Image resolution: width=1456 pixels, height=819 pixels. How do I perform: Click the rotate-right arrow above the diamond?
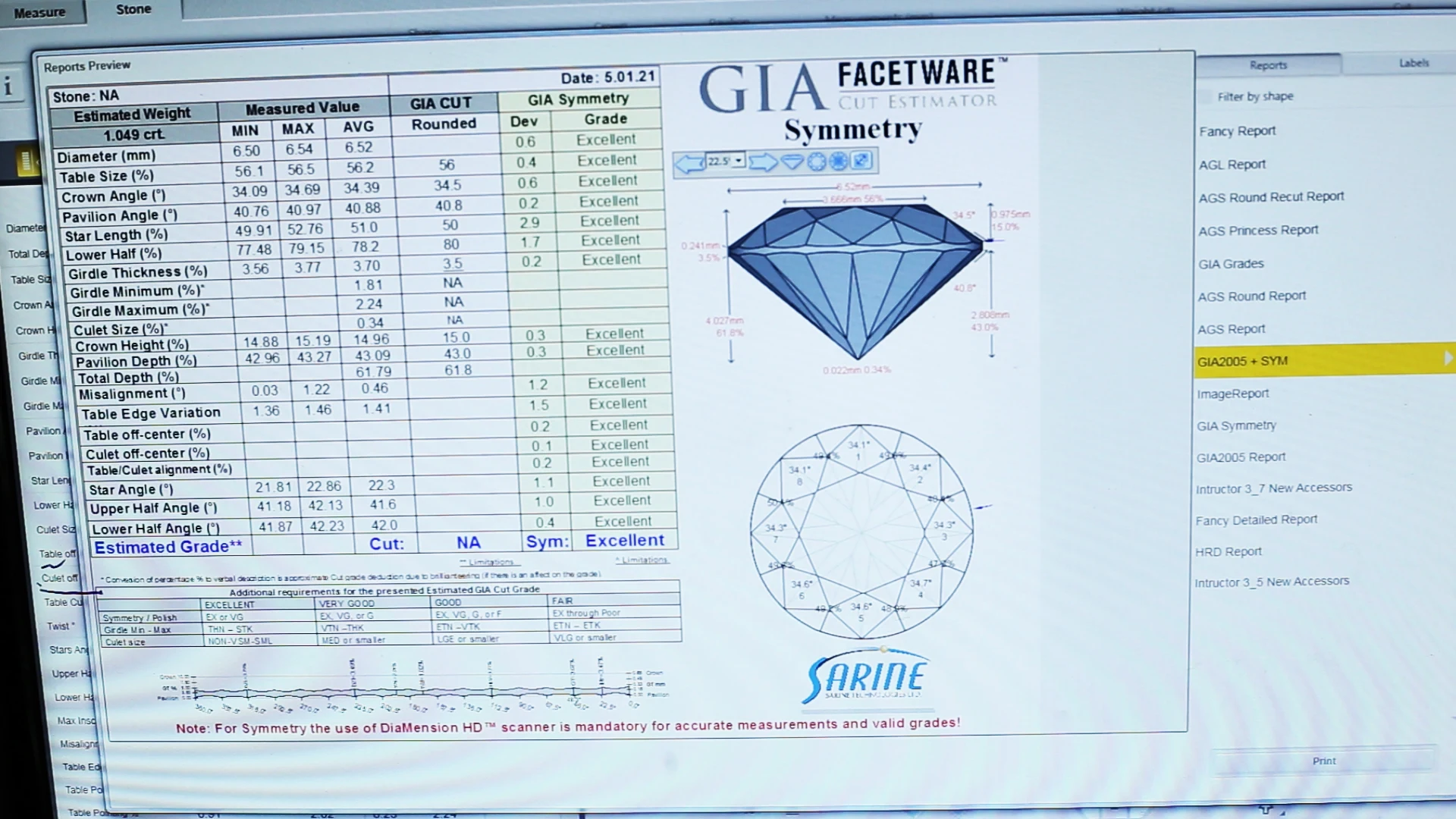click(x=764, y=162)
